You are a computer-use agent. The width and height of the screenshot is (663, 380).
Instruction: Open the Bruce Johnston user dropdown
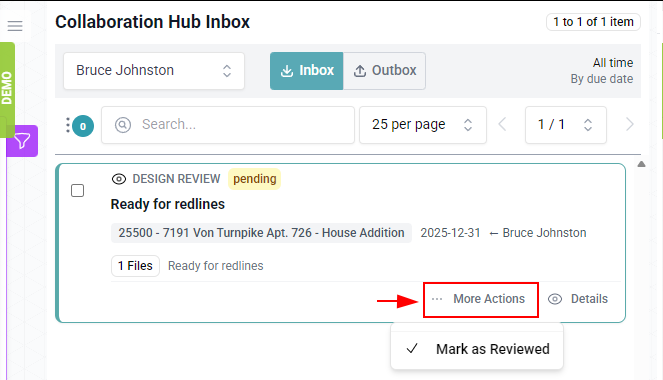tap(154, 71)
